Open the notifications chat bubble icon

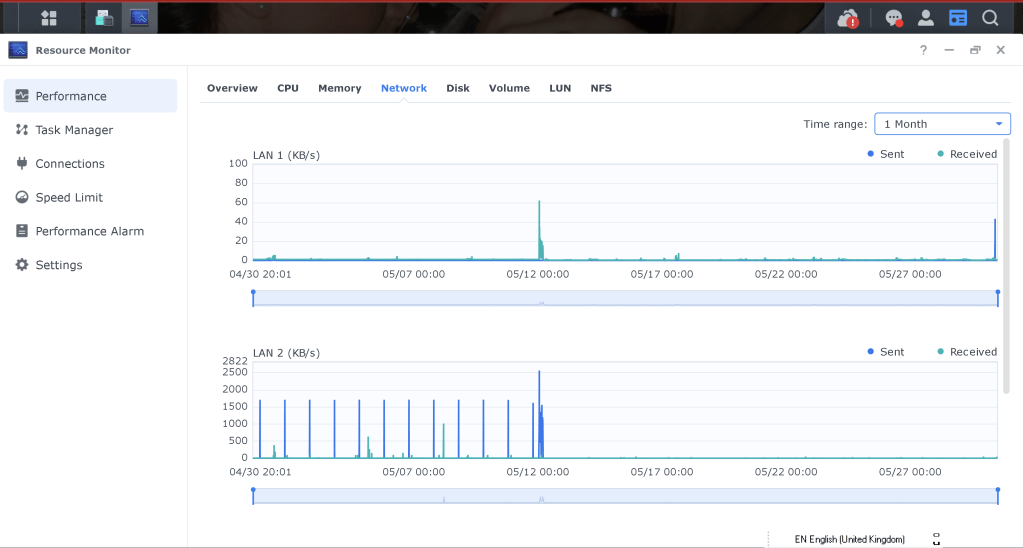894,18
